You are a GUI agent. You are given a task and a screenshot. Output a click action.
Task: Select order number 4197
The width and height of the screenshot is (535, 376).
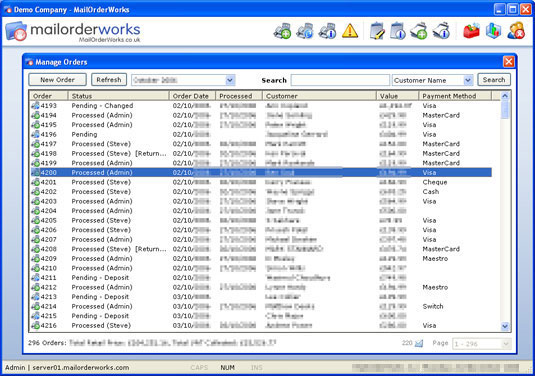click(48, 144)
